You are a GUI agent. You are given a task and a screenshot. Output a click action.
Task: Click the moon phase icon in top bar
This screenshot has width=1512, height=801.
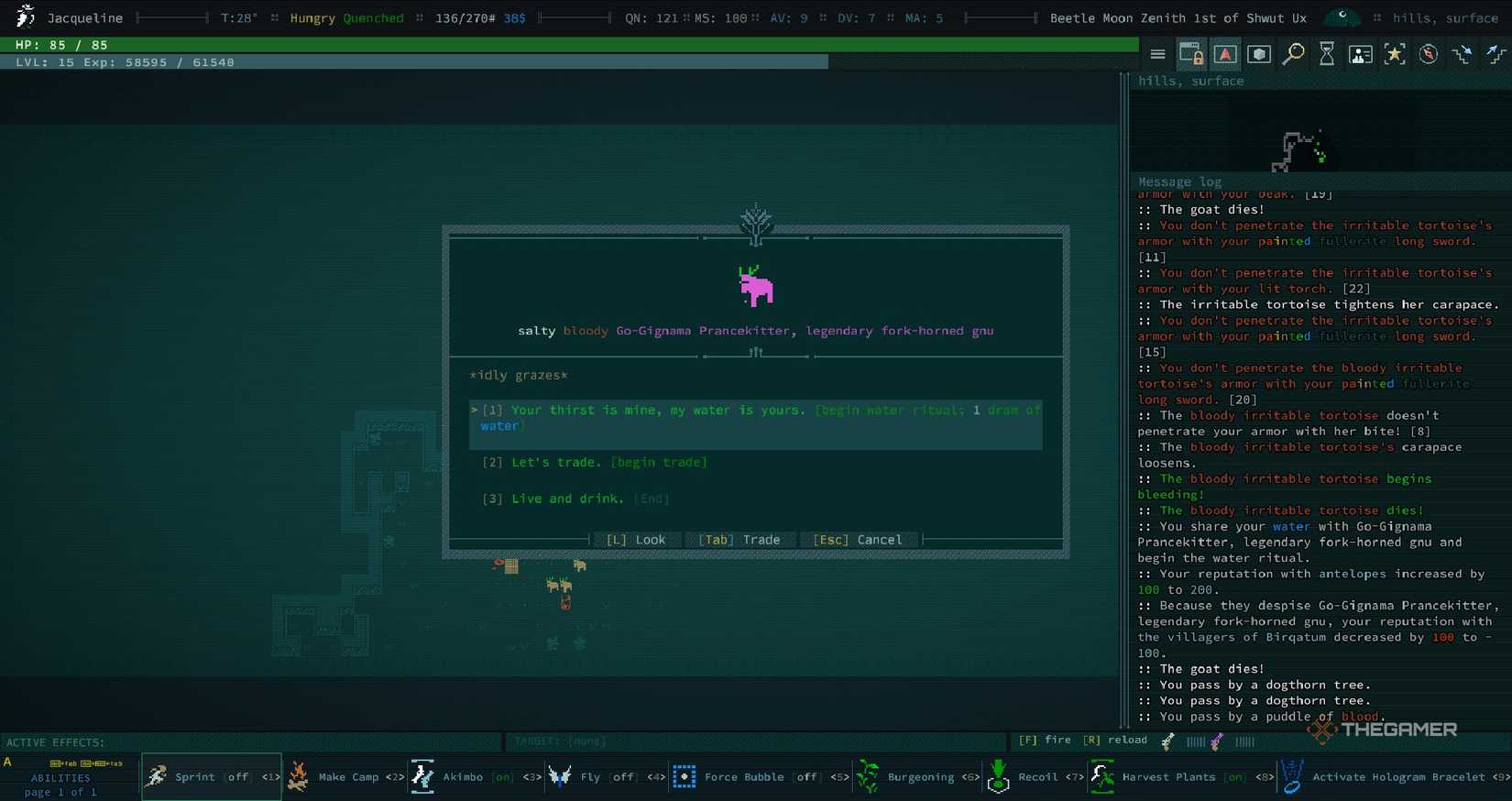tap(1342, 17)
